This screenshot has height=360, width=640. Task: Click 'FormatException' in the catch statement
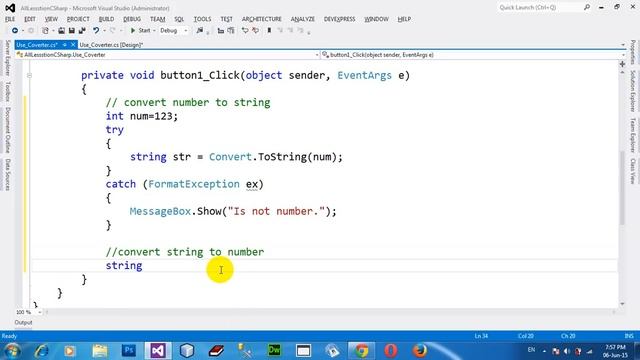(194, 184)
